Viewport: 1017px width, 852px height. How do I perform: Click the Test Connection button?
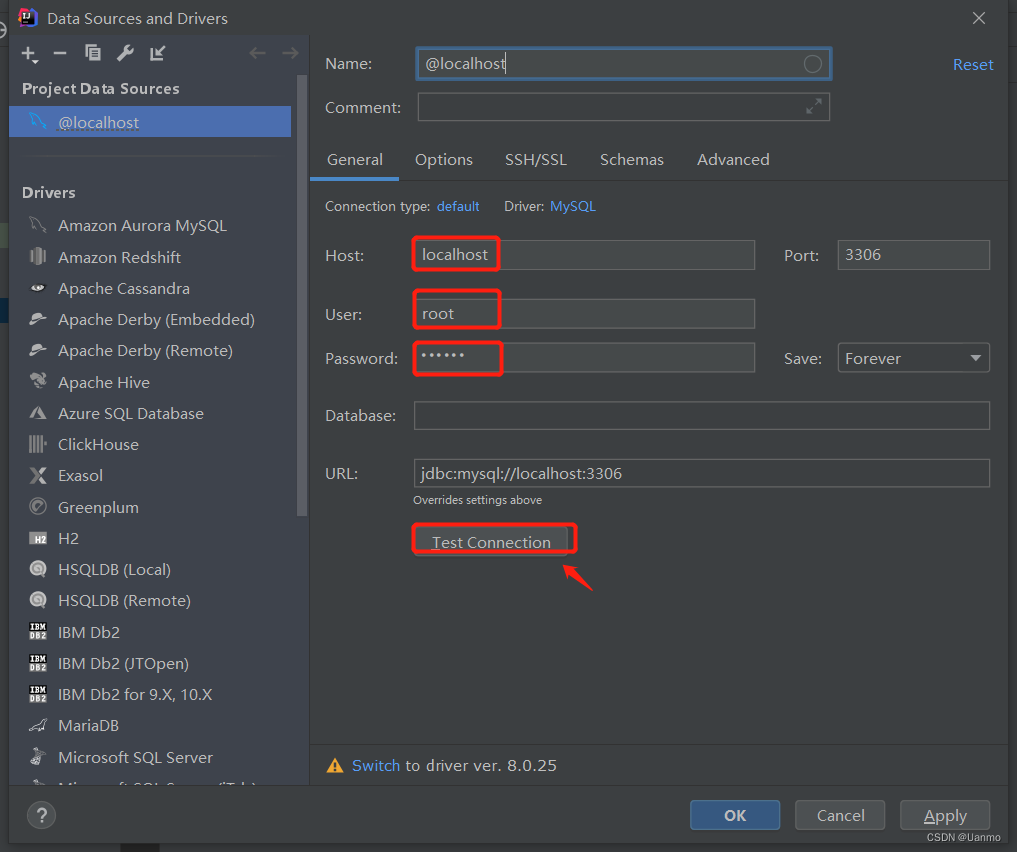(x=491, y=541)
